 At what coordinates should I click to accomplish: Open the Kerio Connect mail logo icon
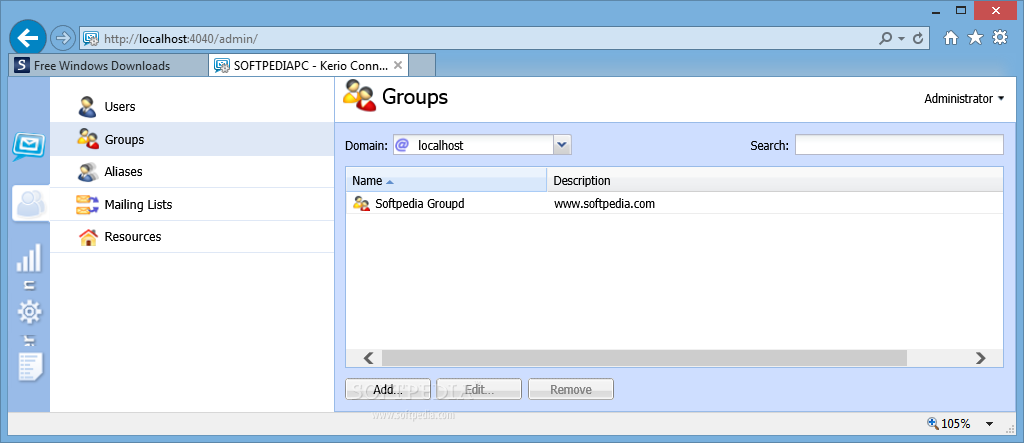point(29,147)
